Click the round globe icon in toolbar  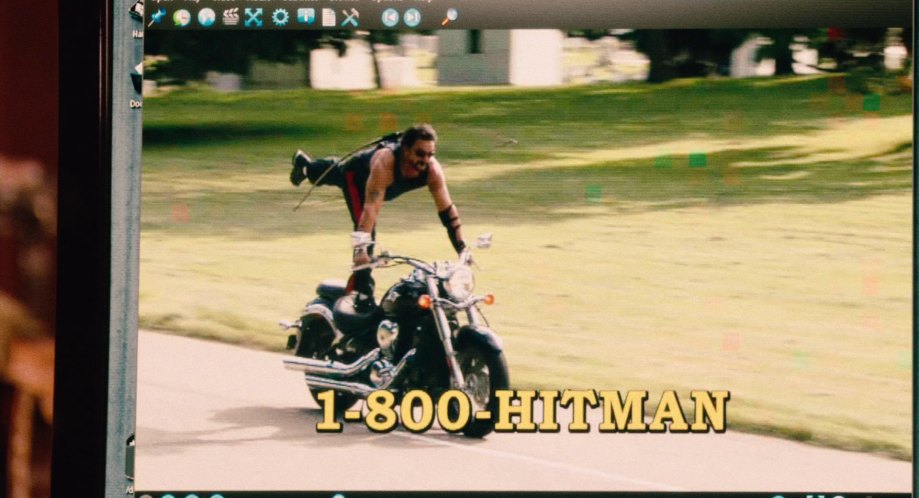[206, 17]
